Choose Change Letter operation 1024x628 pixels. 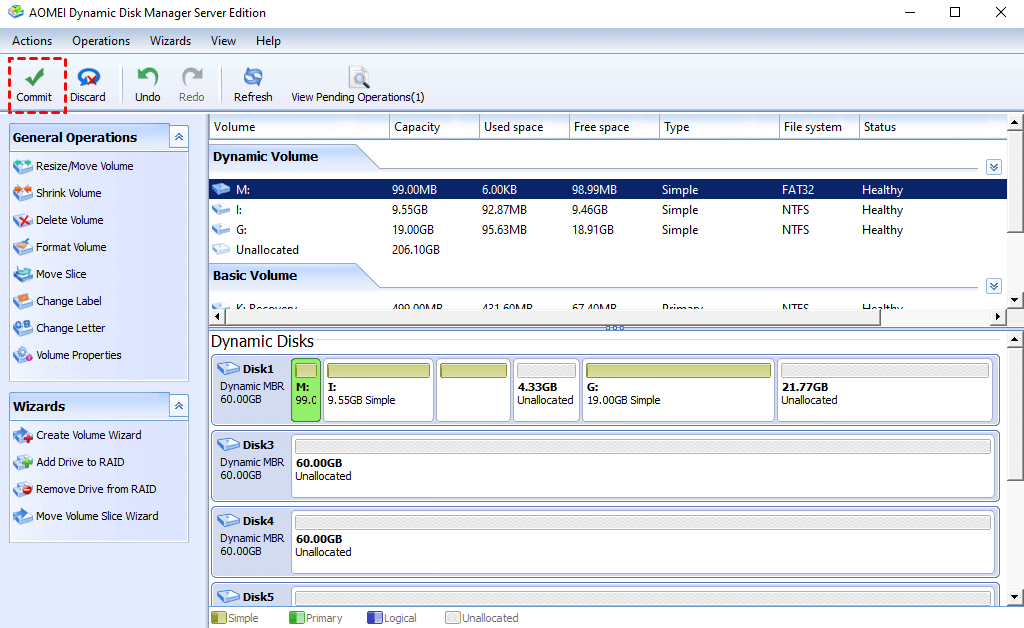tap(71, 328)
